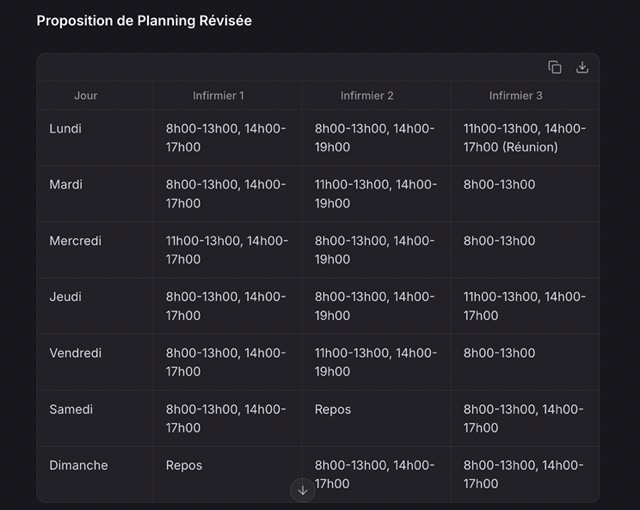Viewport: 640px width, 510px height.
Task: Click the 'Repos' cell in Dimanche row
Action: tap(184, 465)
